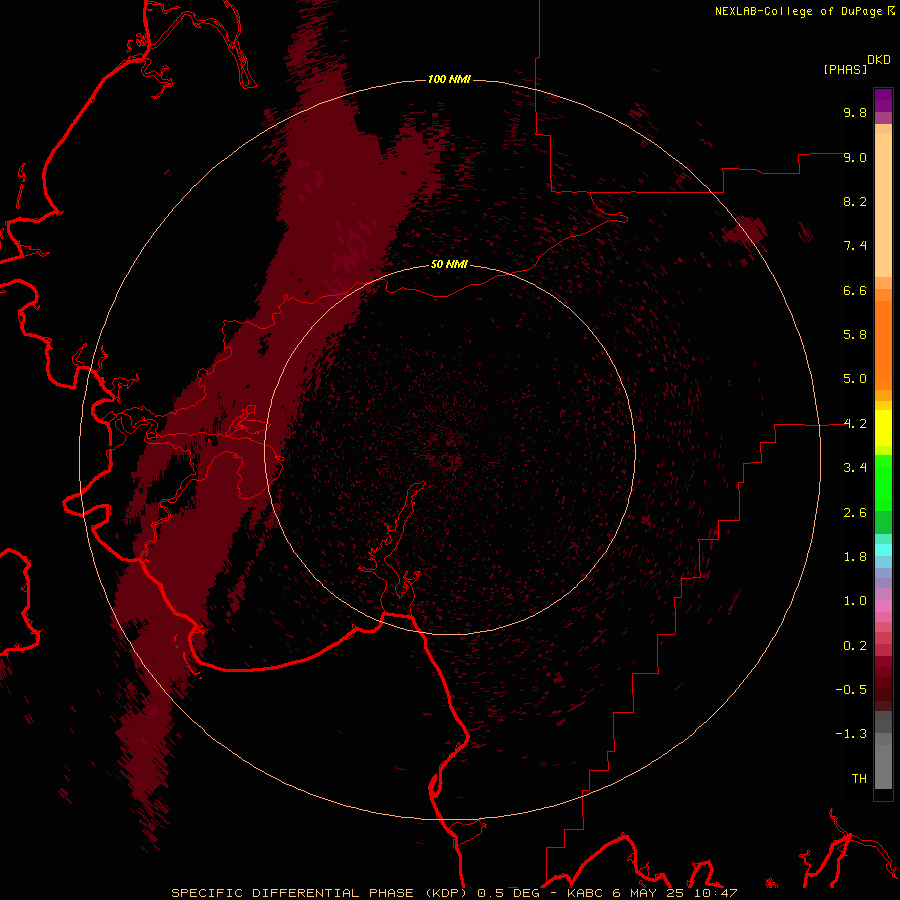Click the 9.8 value on color scale

855,112
